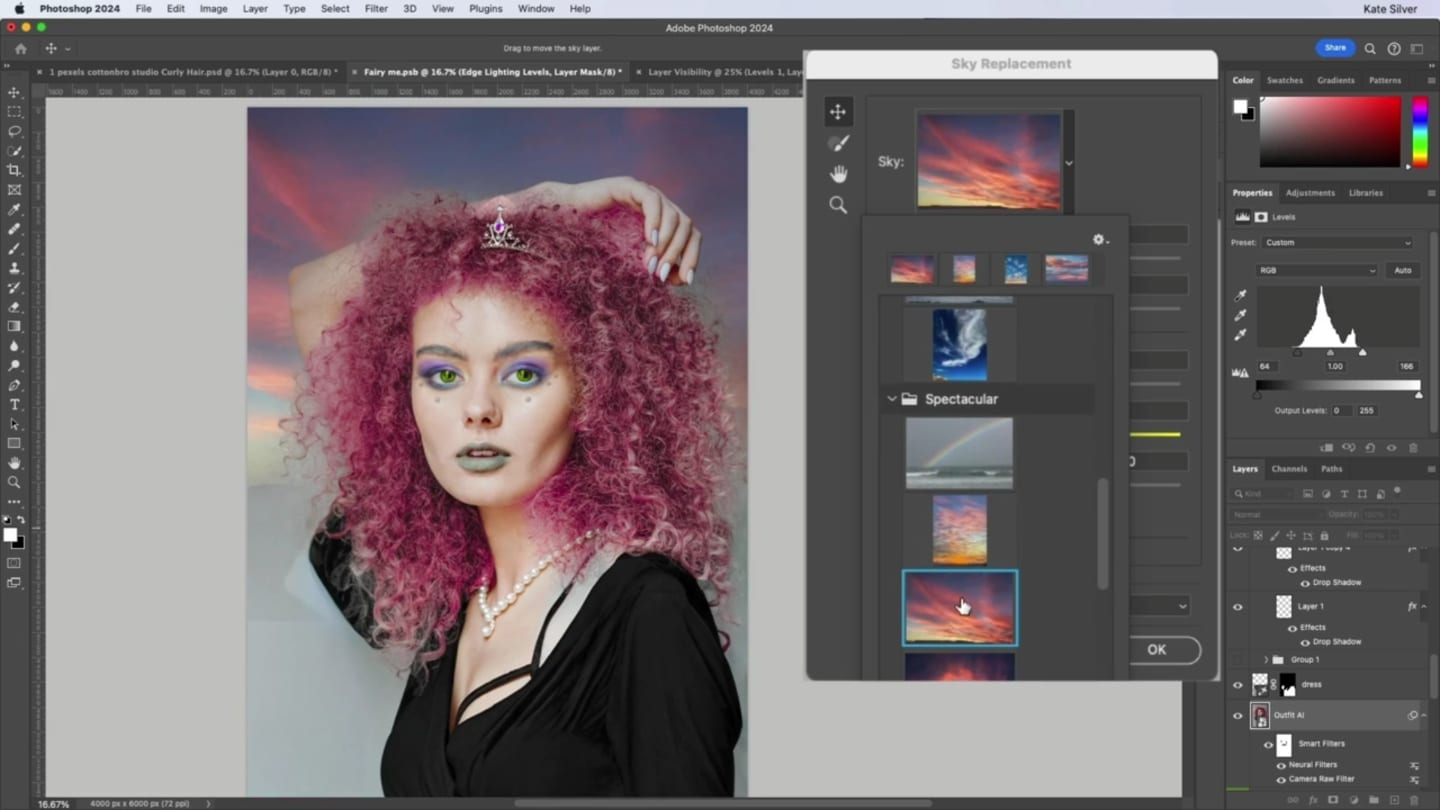Click the Auto button in the Levels panel
Image resolution: width=1440 pixels, height=810 pixels.
pyautogui.click(x=1402, y=269)
